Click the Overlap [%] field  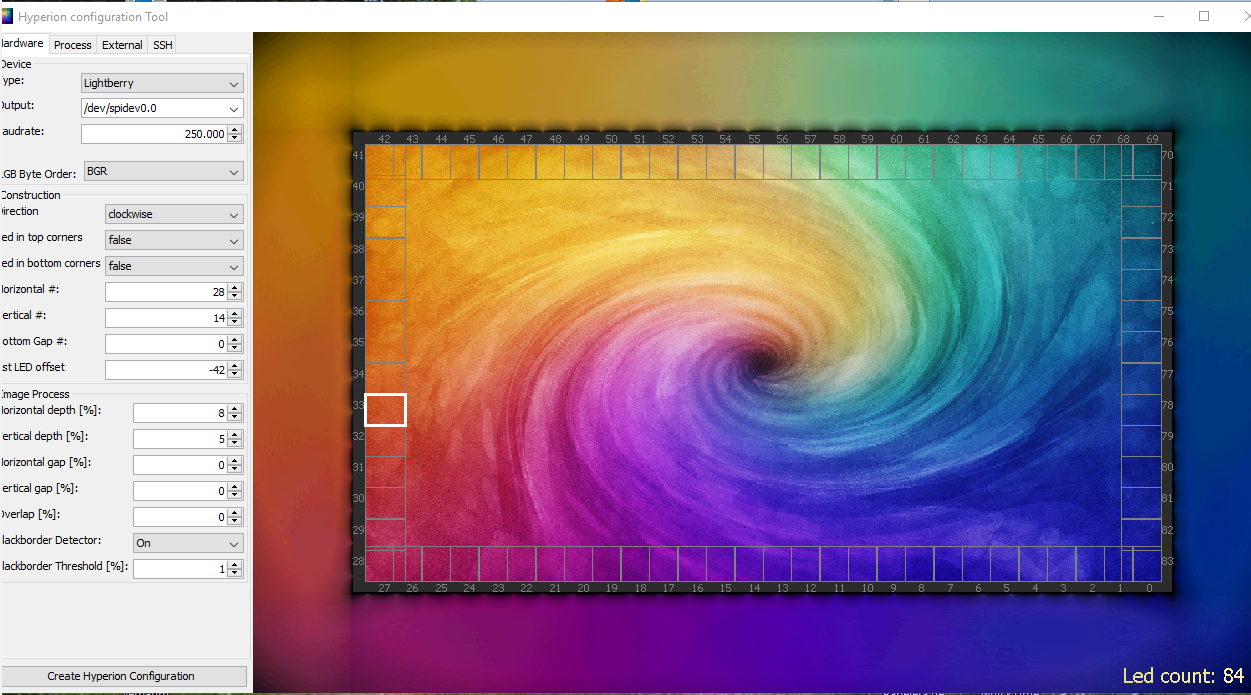[x=180, y=517]
